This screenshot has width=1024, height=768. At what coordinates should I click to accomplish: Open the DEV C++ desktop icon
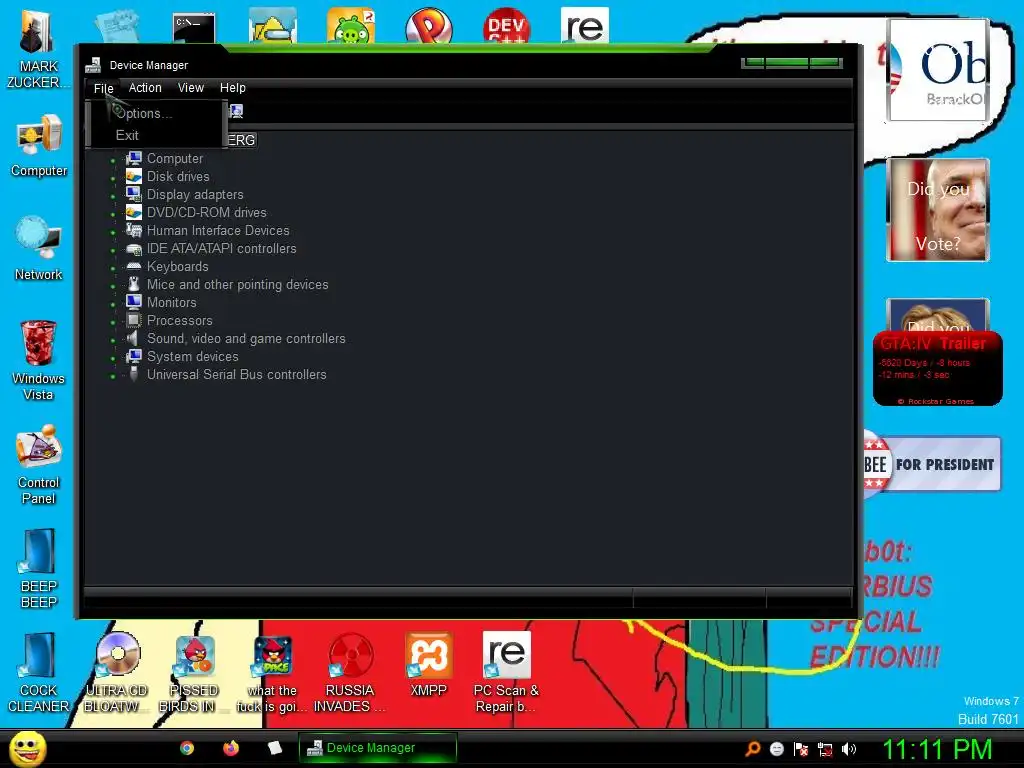coord(507,26)
